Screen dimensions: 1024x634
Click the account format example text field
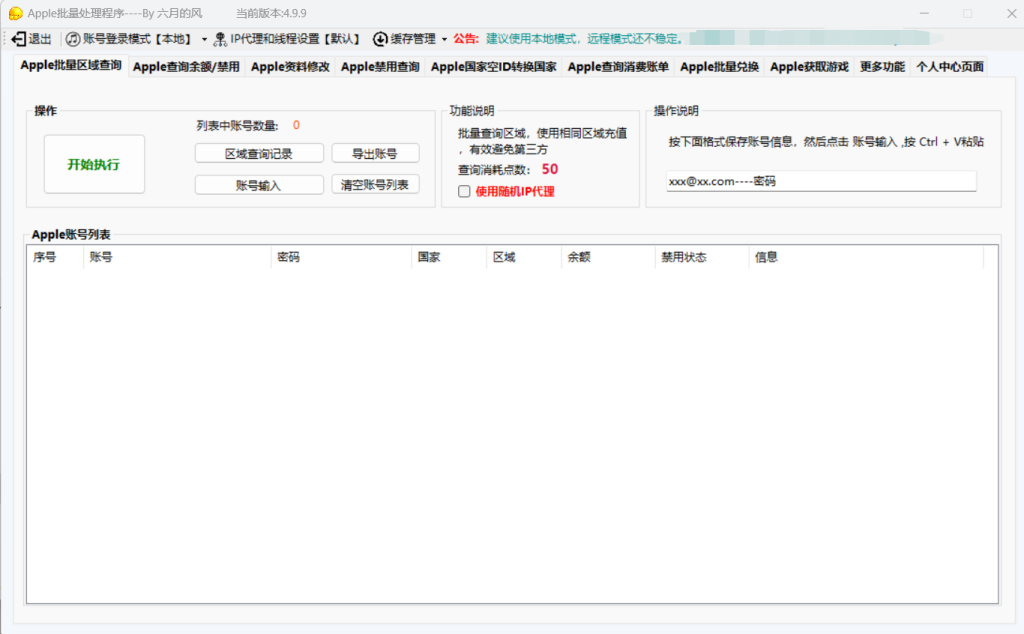pyautogui.click(x=821, y=181)
